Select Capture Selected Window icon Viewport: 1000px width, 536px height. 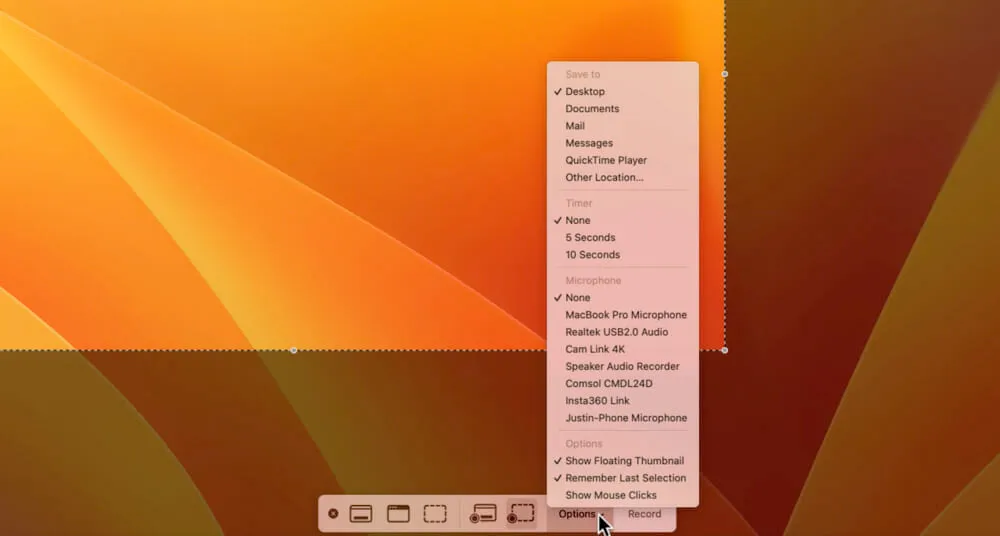pos(398,514)
